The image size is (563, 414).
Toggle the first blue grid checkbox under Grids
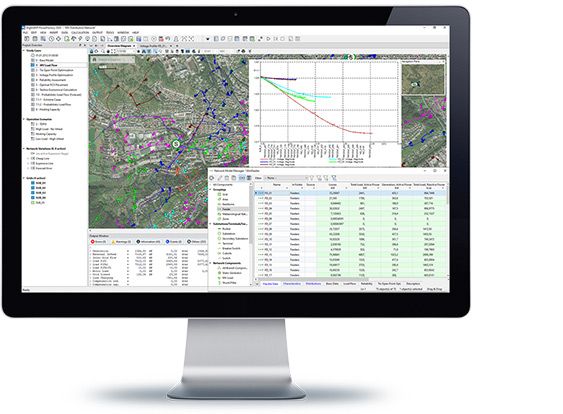(33, 183)
